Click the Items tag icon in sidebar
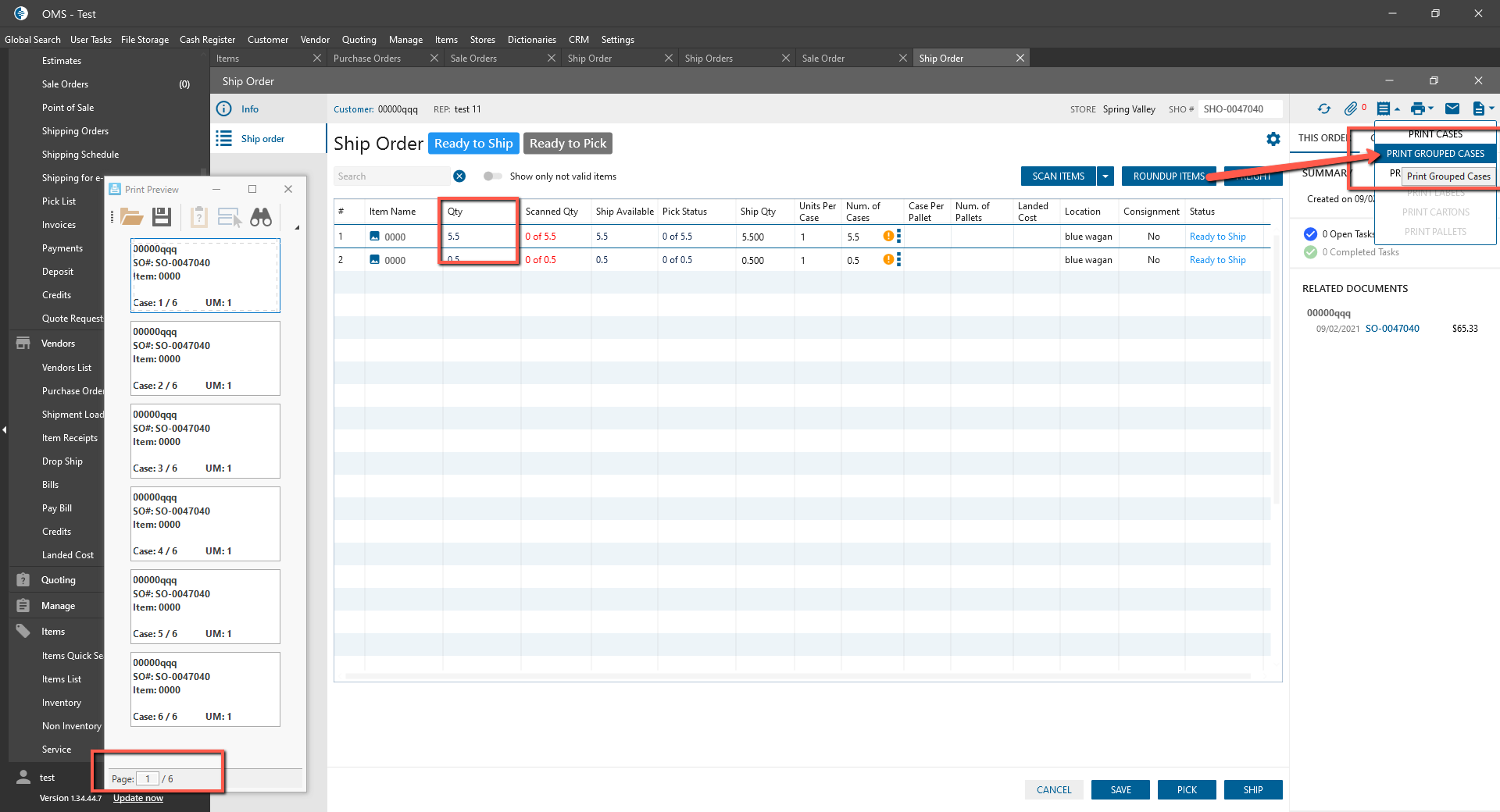The height and width of the screenshot is (812, 1500). click(x=23, y=632)
